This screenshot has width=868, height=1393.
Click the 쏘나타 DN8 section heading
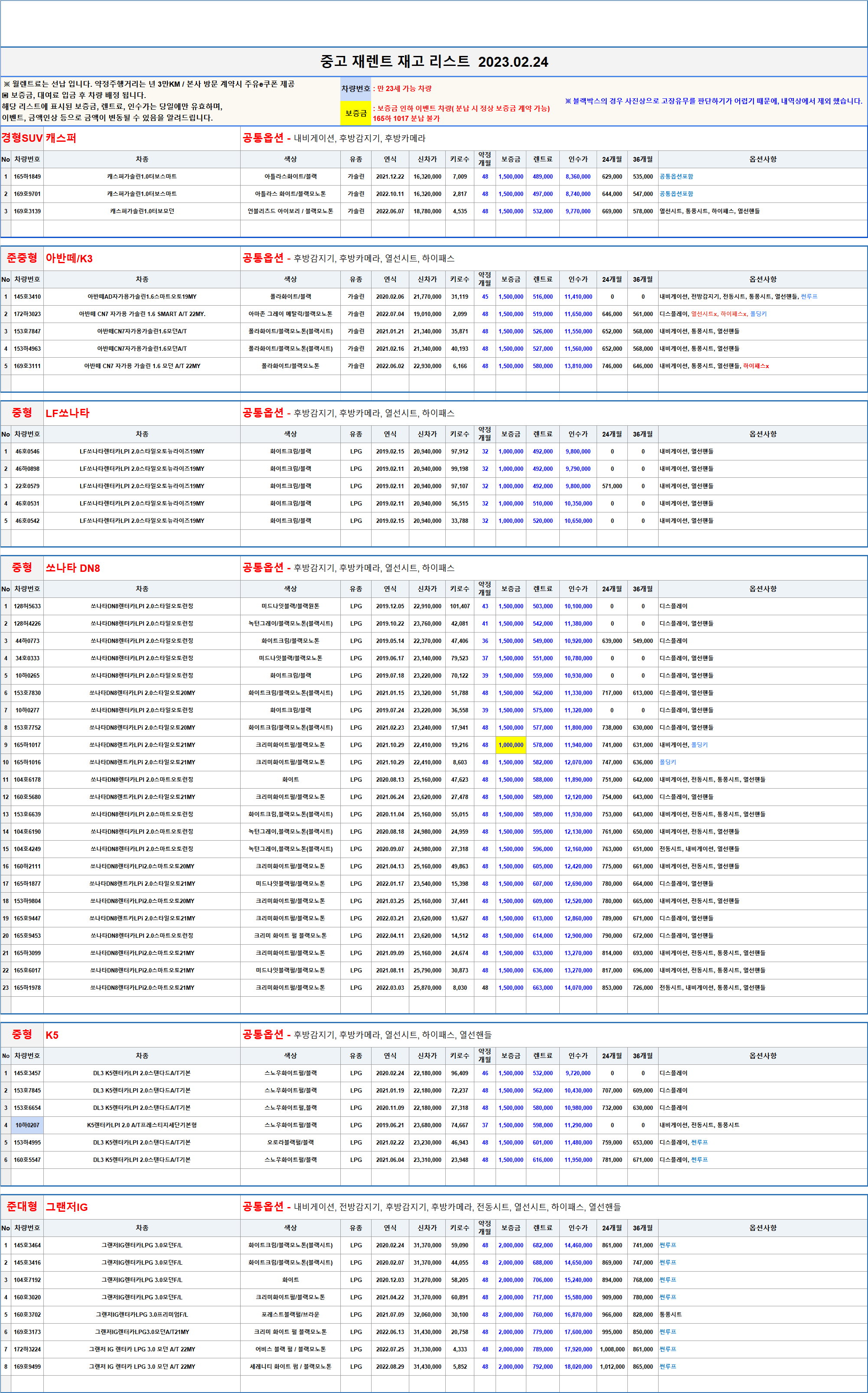pos(72,568)
